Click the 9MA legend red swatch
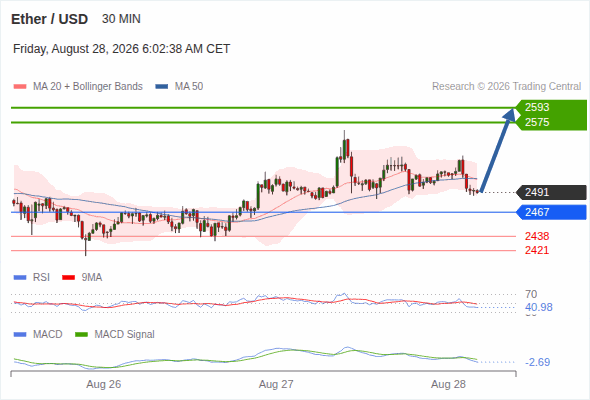Viewport: 590px width, 400px height. click(68, 278)
